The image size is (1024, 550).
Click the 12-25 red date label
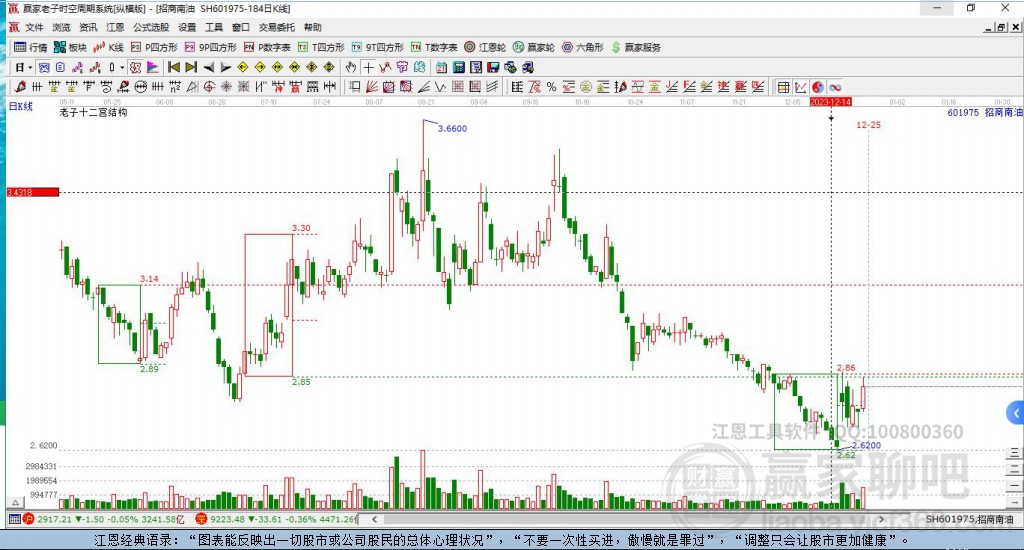pyautogui.click(x=868, y=125)
